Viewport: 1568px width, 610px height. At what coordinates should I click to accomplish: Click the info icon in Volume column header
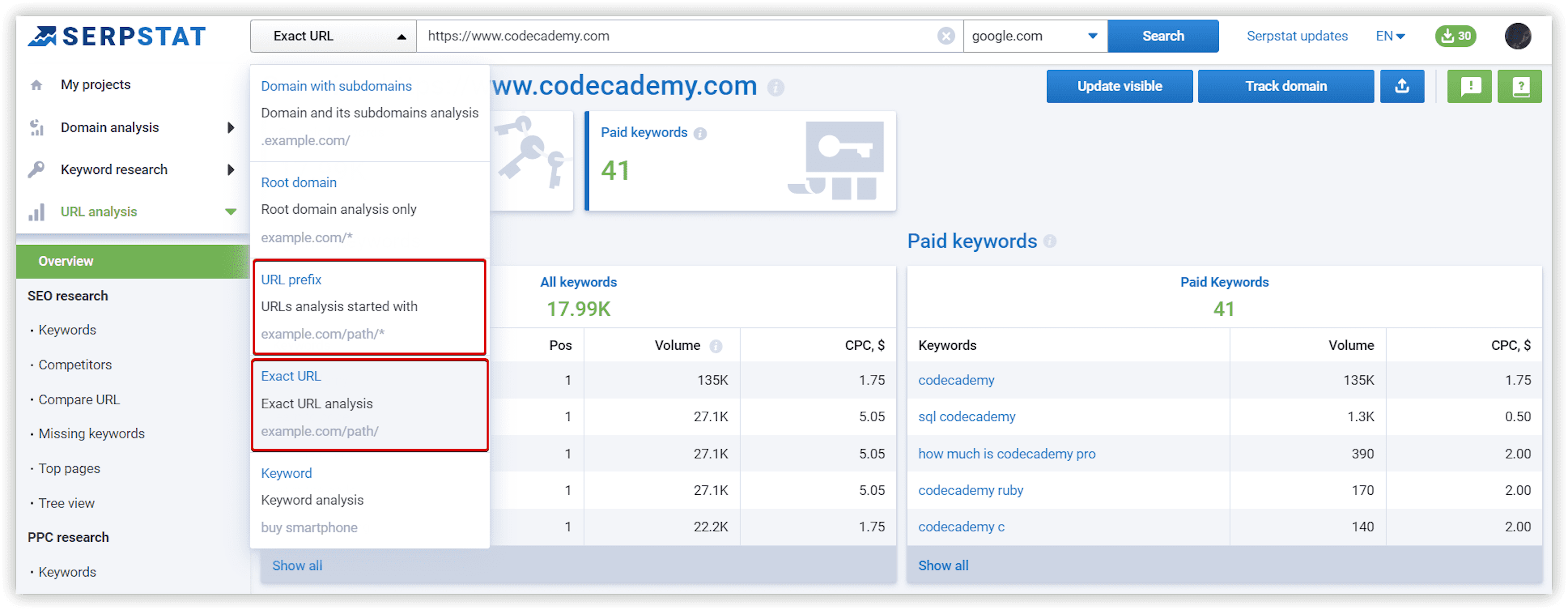coord(715,346)
